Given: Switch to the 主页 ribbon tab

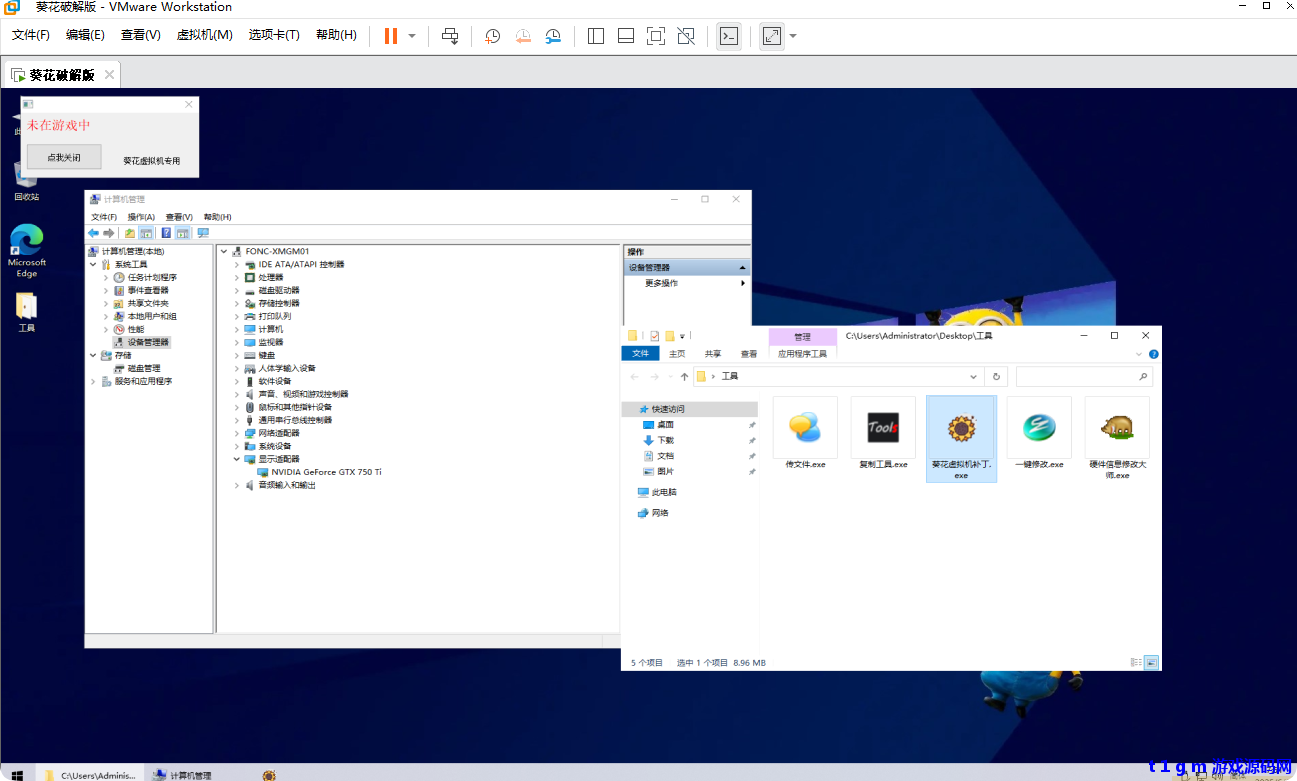Looking at the screenshot, I should (x=676, y=353).
